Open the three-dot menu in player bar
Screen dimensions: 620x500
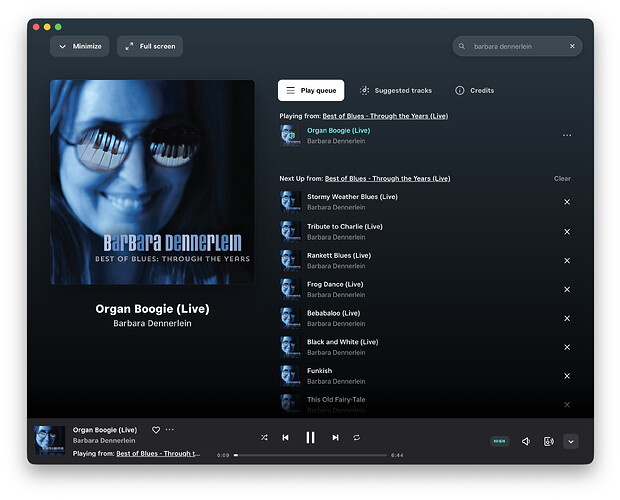170,430
